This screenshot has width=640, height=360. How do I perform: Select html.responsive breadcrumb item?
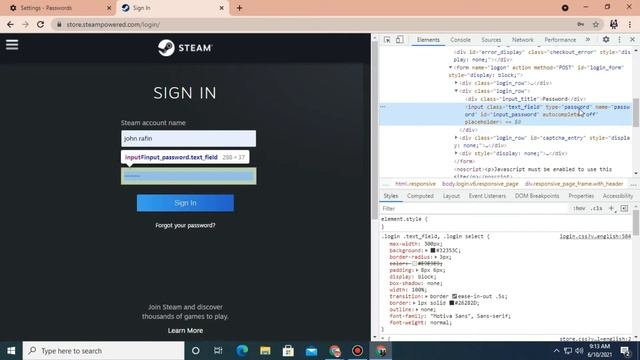(x=415, y=184)
